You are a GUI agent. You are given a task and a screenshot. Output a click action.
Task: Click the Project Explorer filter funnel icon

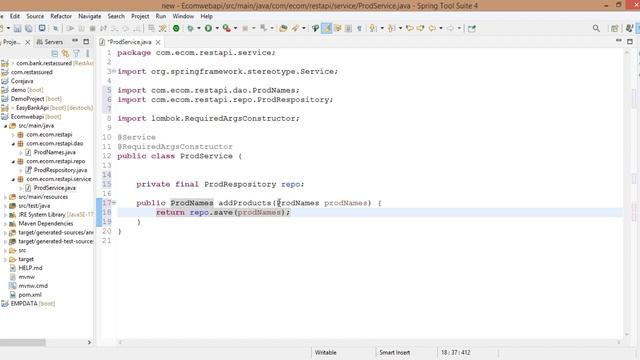pos(76,53)
